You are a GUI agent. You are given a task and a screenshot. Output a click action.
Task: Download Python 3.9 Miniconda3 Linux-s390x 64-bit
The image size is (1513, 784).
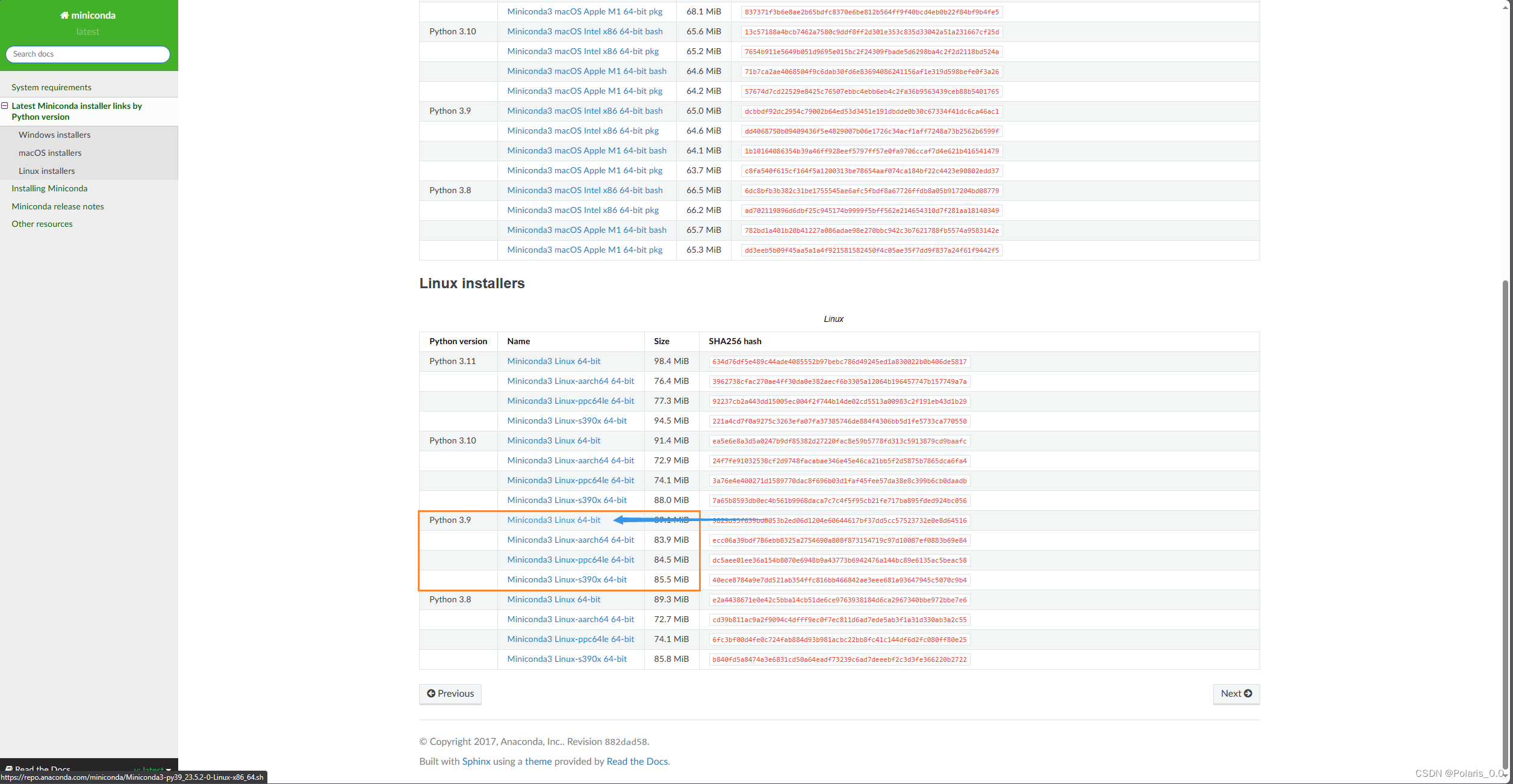[x=567, y=579]
